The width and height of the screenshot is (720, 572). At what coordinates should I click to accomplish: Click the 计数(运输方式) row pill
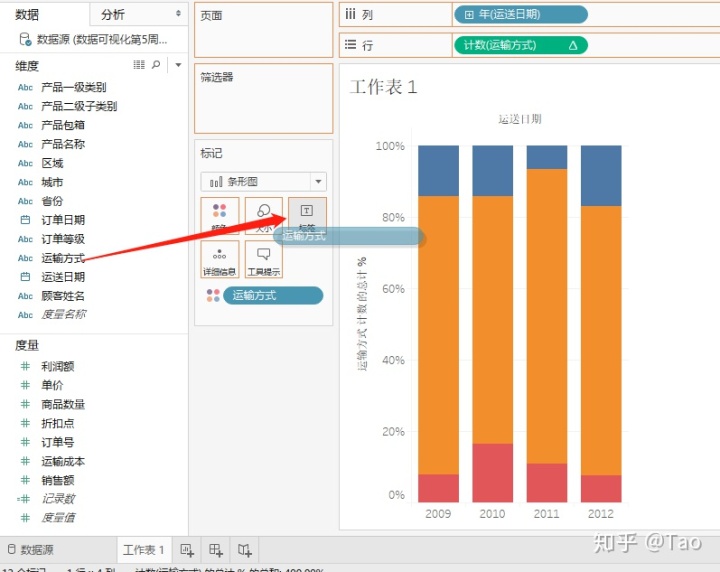(x=520, y=45)
